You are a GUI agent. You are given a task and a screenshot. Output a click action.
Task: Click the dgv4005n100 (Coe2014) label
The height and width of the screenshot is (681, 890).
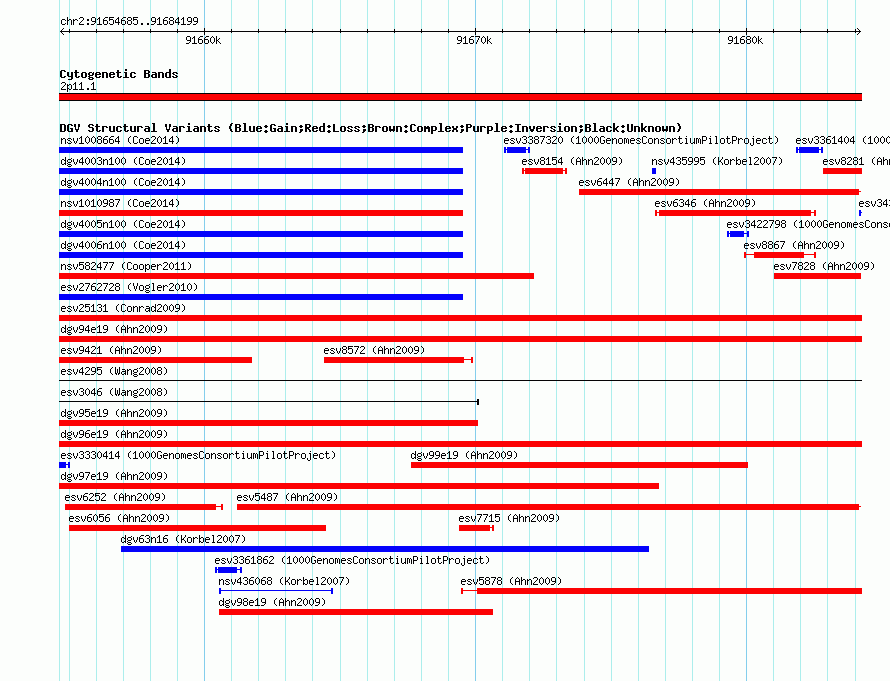123,224
